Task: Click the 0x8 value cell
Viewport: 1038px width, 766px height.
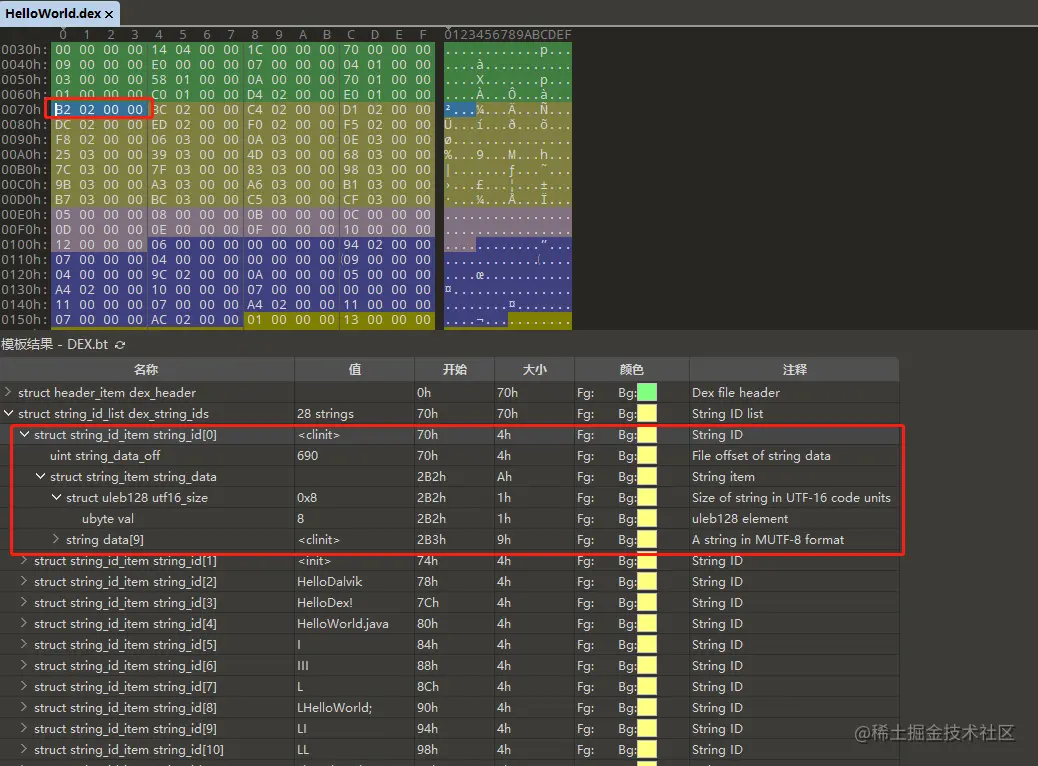Action: point(307,497)
